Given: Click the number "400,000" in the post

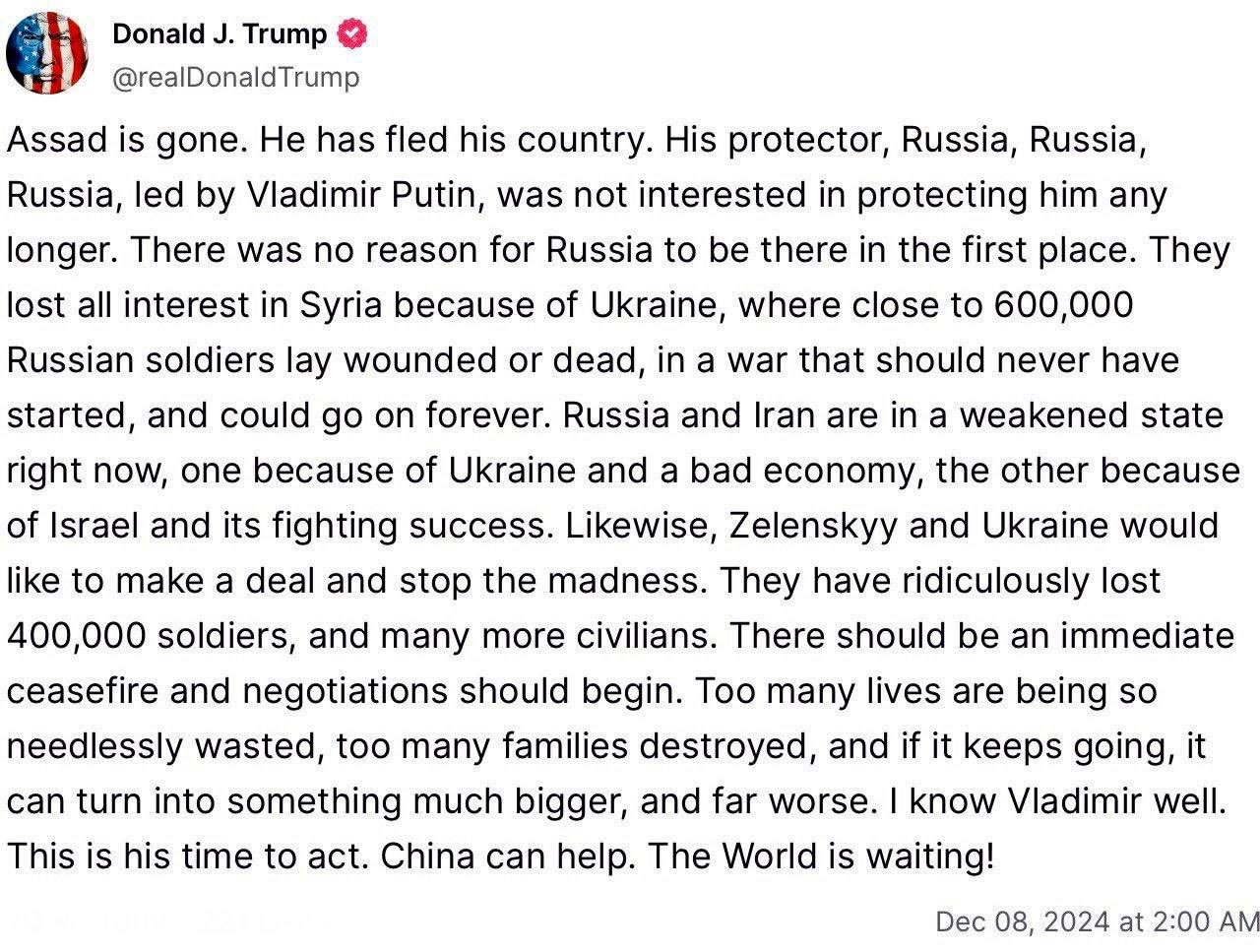Looking at the screenshot, I should (x=73, y=636).
